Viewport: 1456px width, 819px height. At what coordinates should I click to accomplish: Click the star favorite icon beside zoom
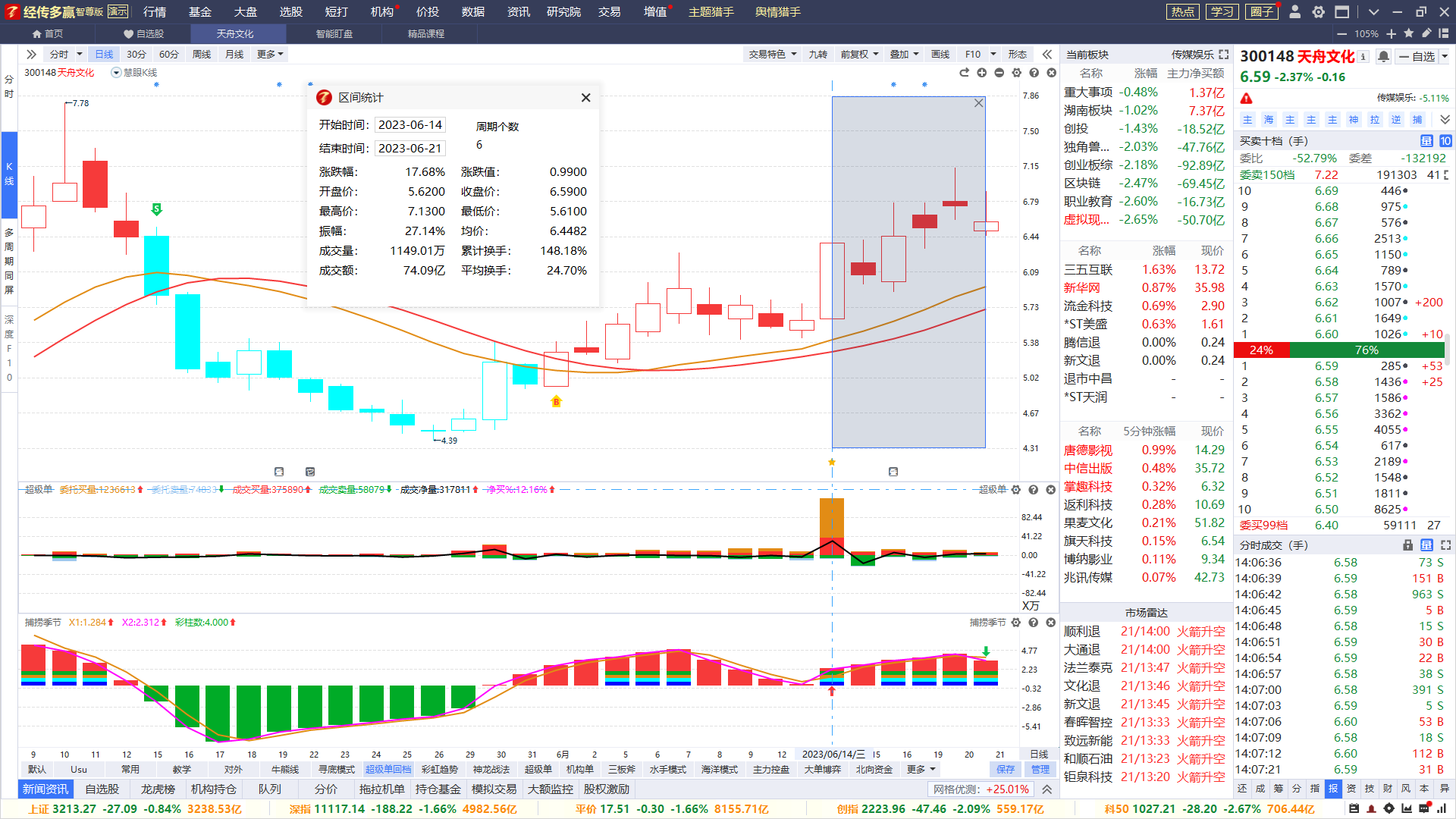pos(1409,33)
